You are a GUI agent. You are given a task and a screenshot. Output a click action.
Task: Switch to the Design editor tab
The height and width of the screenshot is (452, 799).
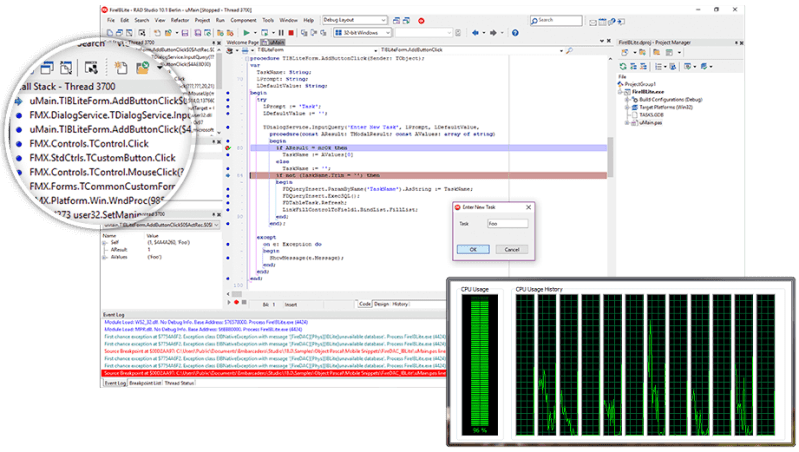click(381, 304)
